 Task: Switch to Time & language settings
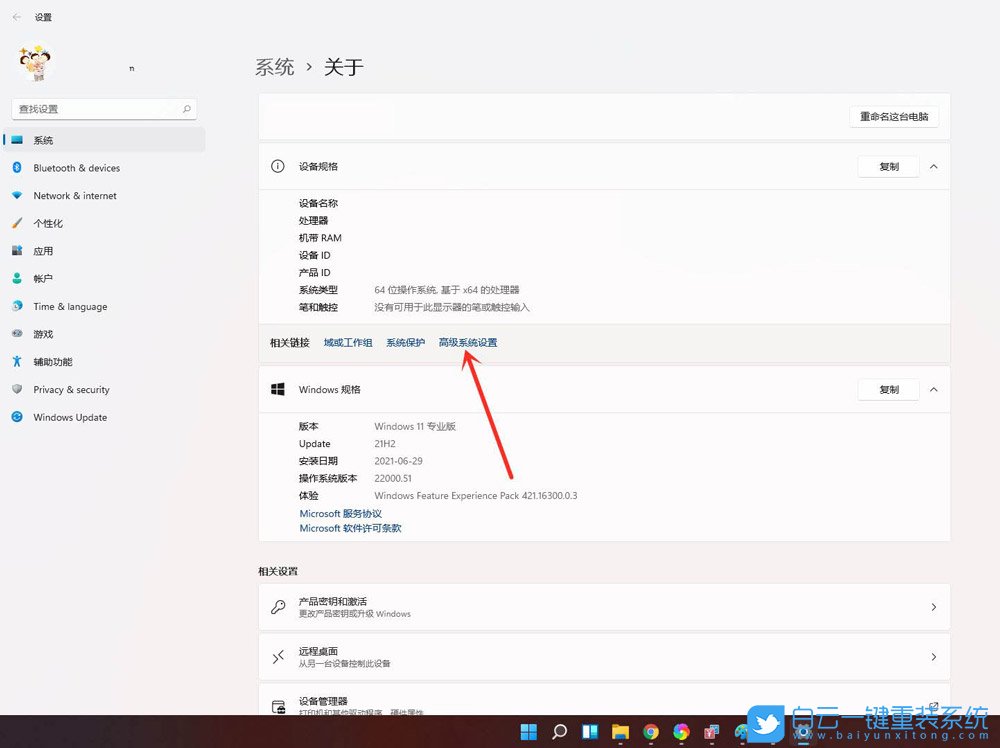coord(16,307)
